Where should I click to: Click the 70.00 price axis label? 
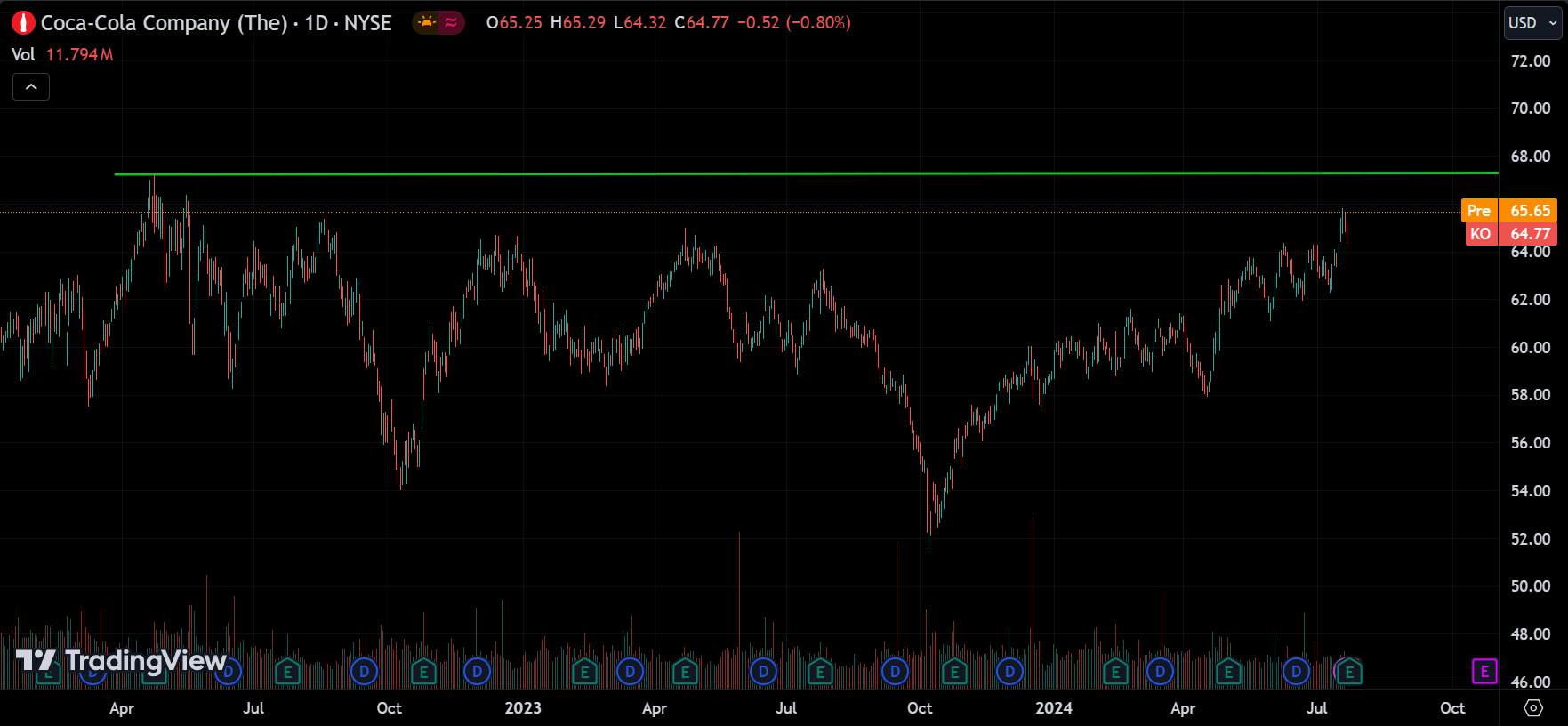1531,109
